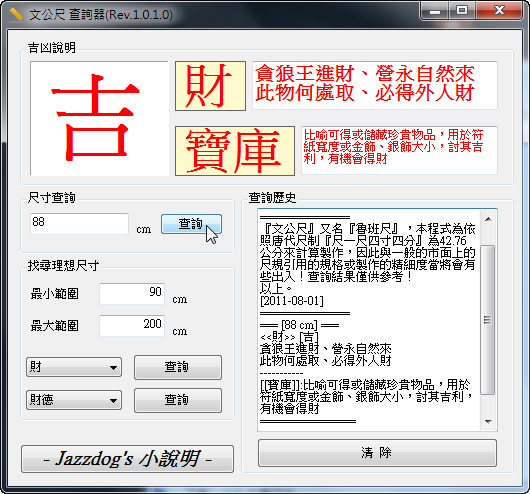Screen dimensions: 530x494
Task: Click the [2011-08-01] date in history
Action: click(x=292, y=301)
